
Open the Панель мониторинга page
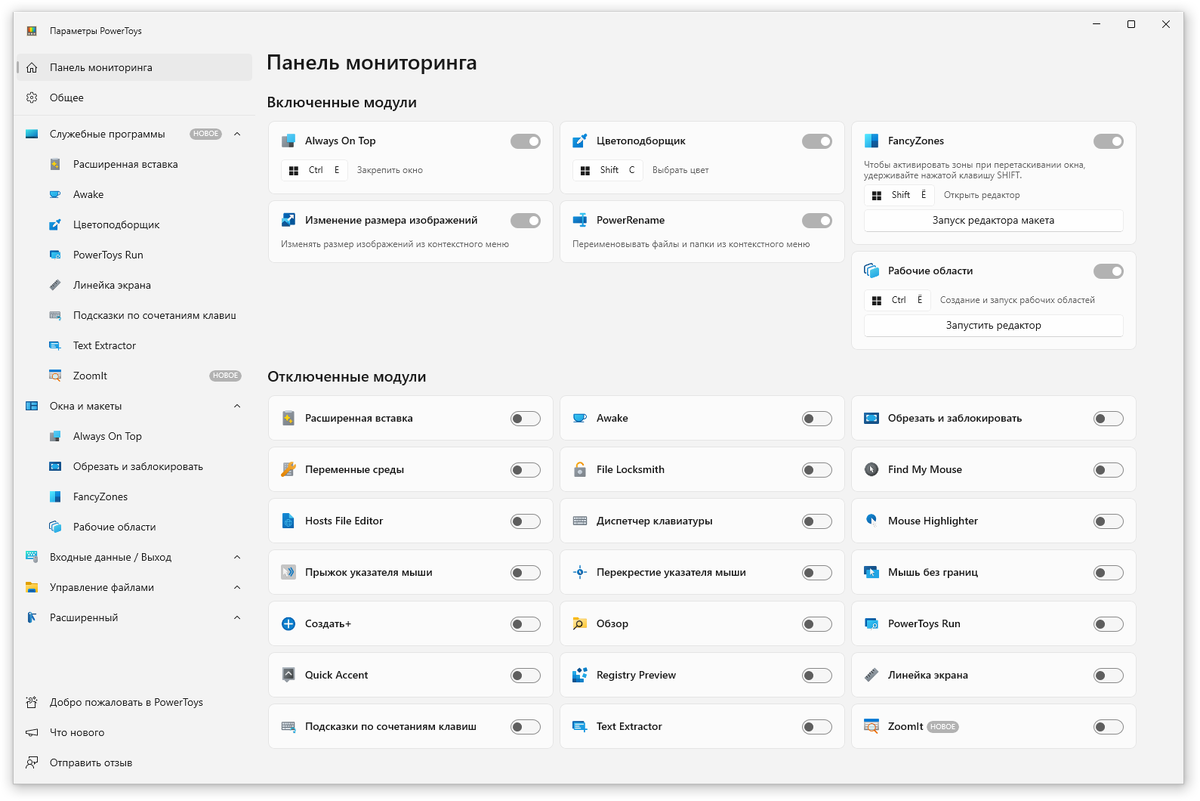(135, 68)
